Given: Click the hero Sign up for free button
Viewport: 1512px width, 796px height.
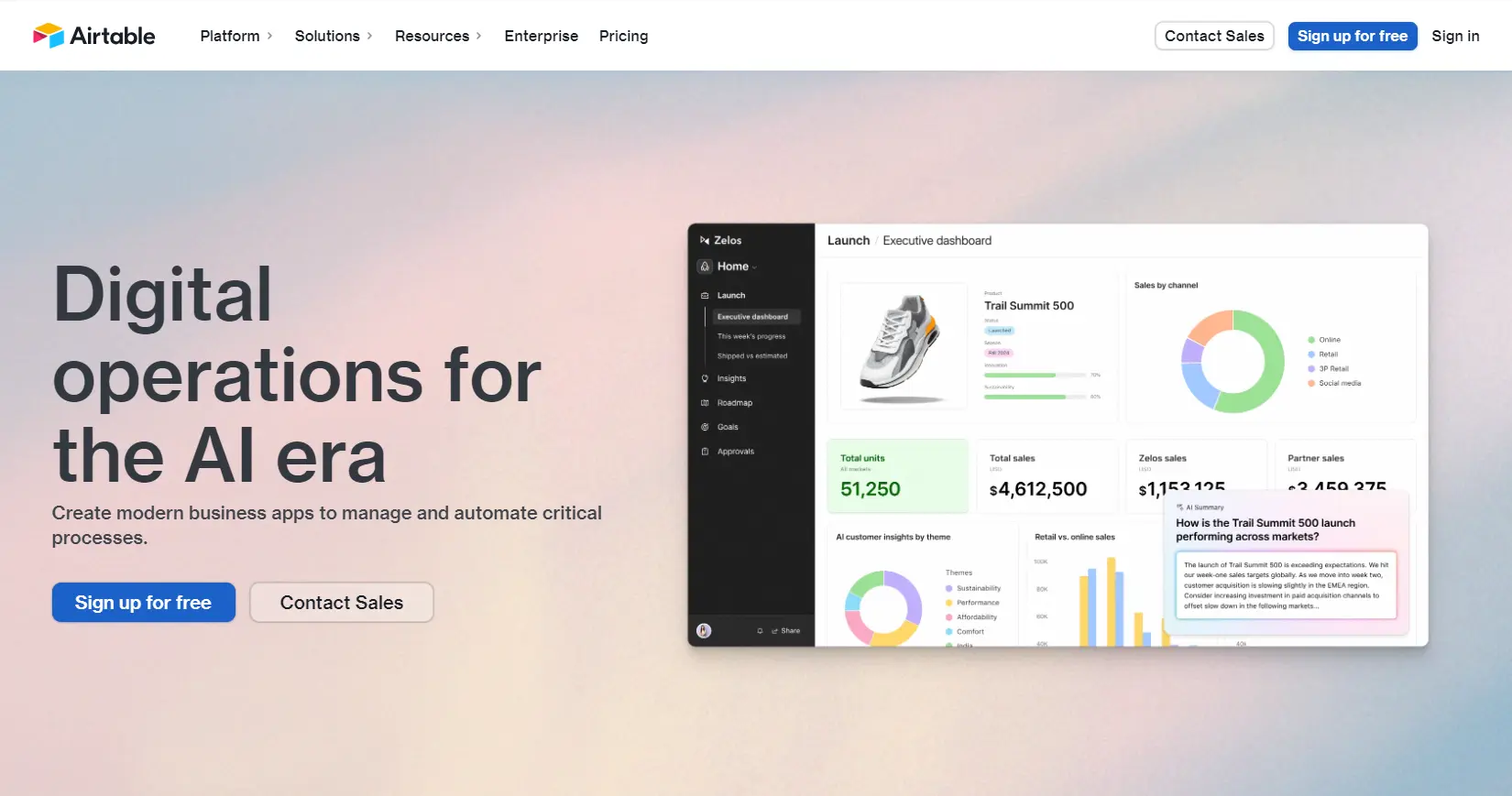Looking at the screenshot, I should (144, 603).
